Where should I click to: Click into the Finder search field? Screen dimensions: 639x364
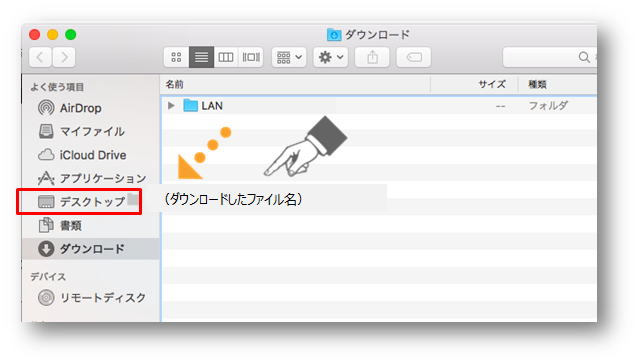pos(549,57)
